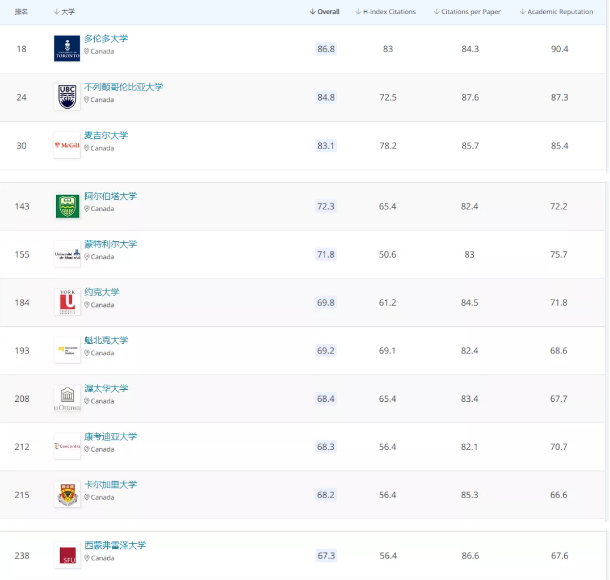This screenshot has height=580, width=610.
Task: Click the uOttawa building logo
Action: point(67,399)
